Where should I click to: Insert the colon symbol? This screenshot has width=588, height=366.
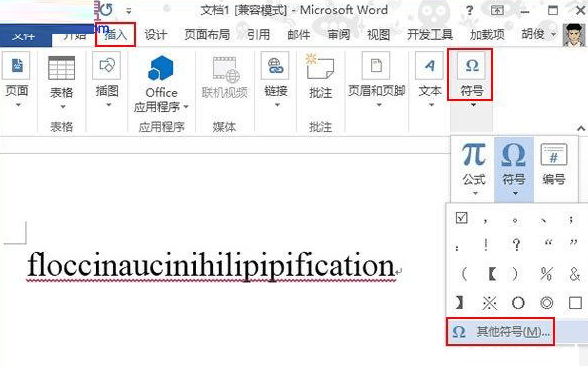[457, 248]
